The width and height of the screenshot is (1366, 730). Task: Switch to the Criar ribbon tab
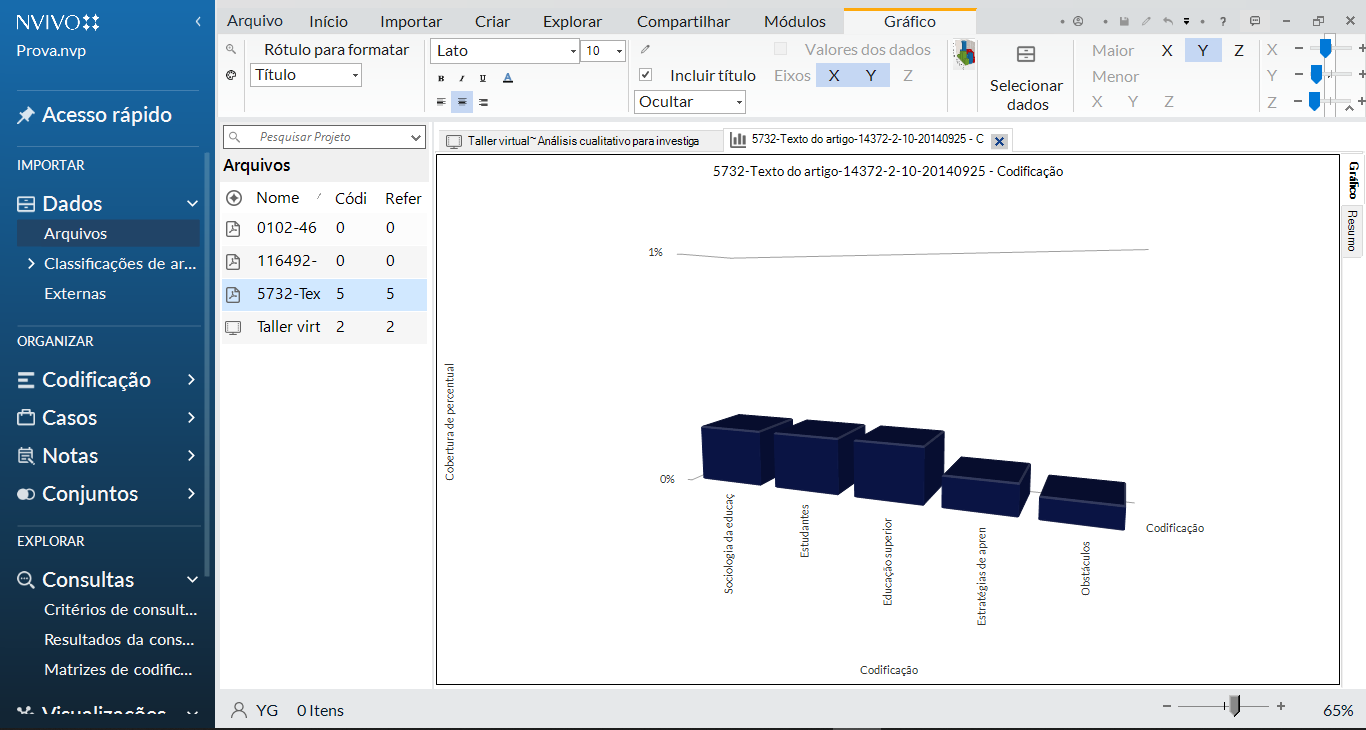[492, 21]
